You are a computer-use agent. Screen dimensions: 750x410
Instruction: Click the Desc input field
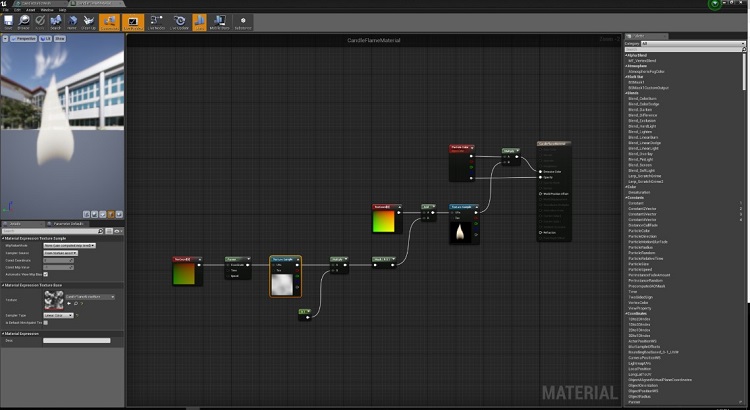76,340
